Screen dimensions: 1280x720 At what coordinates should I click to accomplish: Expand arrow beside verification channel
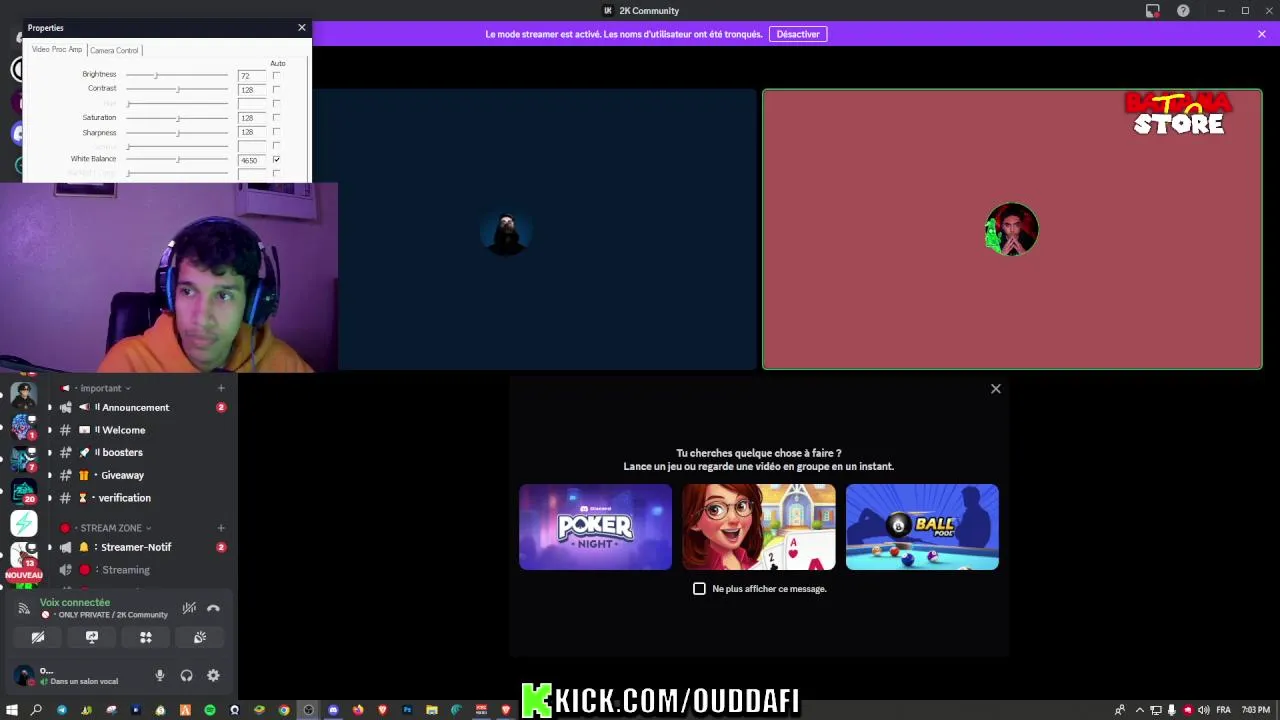tap(49, 498)
